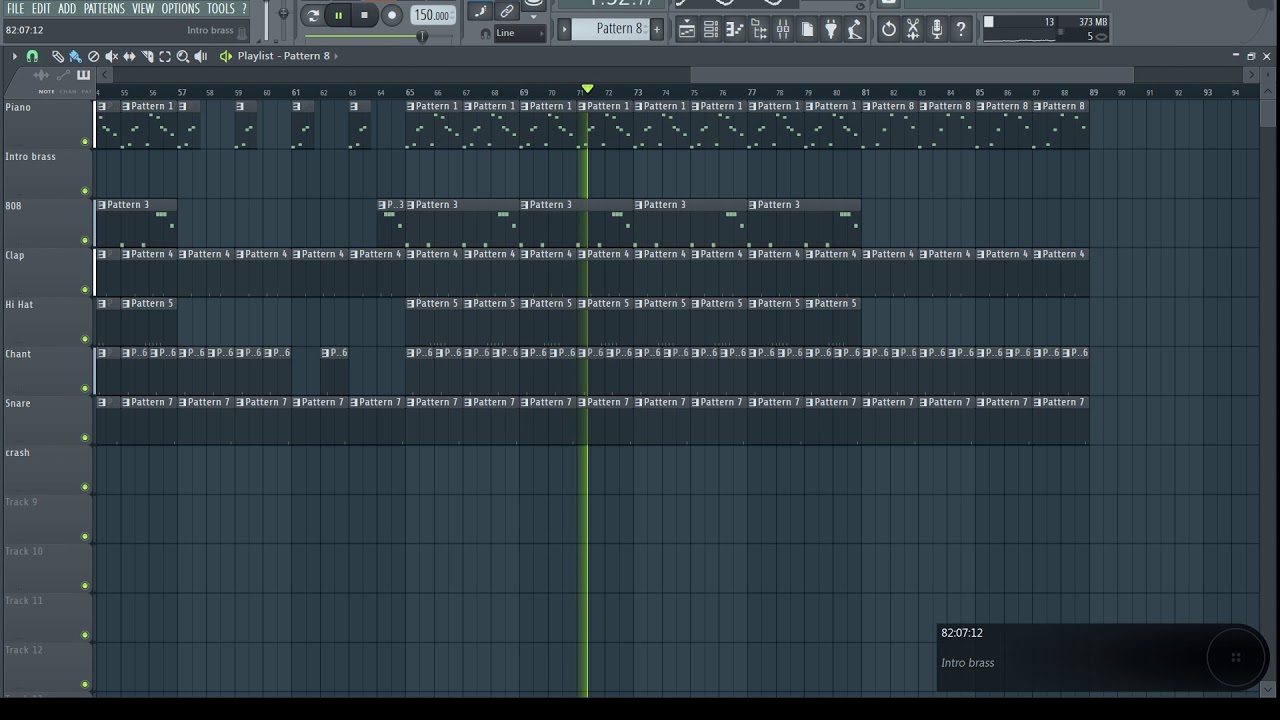
Task: Click the playhead marker on the timeline
Action: (x=587, y=90)
